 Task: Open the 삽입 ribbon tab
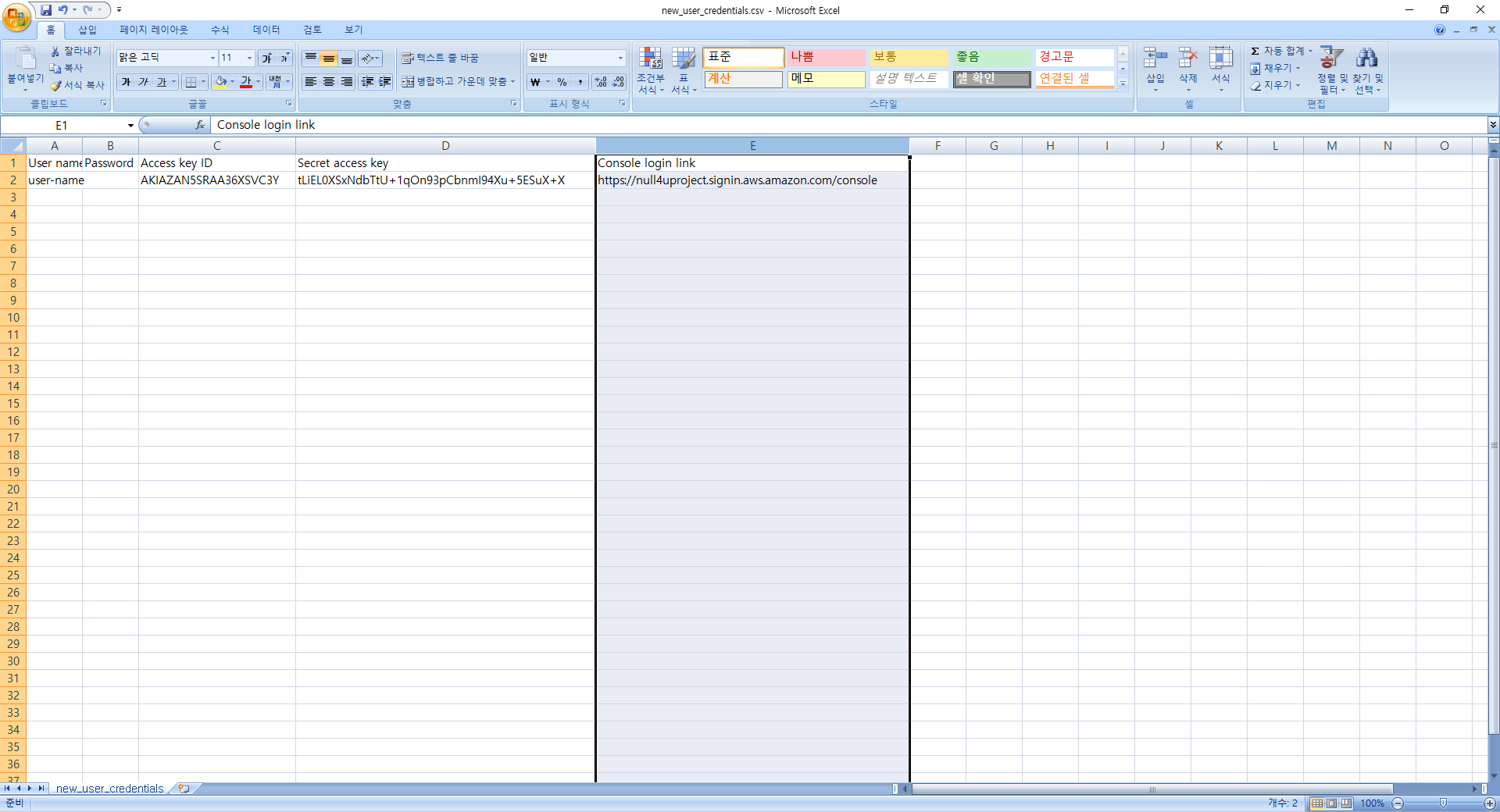[x=87, y=30]
